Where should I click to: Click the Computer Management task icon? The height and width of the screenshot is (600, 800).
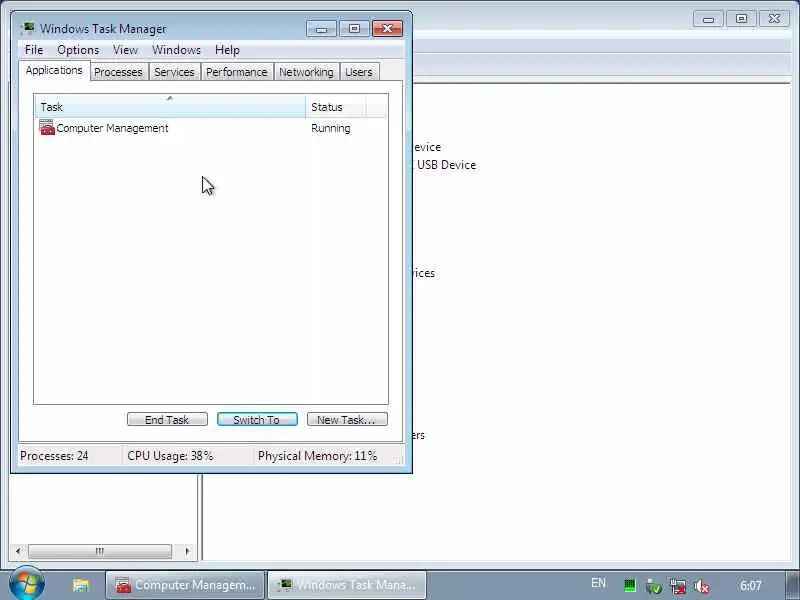point(47,128)
